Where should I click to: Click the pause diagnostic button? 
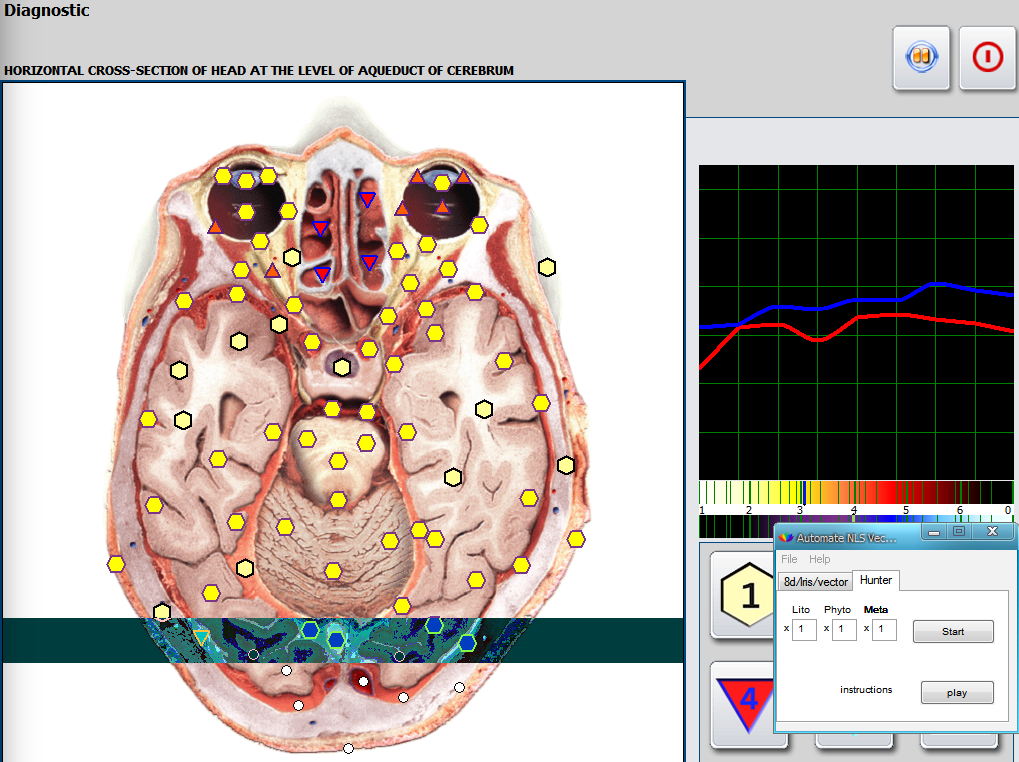click(x=921, y=58)
